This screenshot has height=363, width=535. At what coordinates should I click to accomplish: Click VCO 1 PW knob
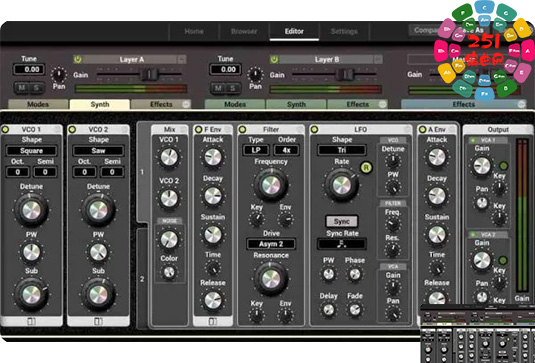(31, 252)
